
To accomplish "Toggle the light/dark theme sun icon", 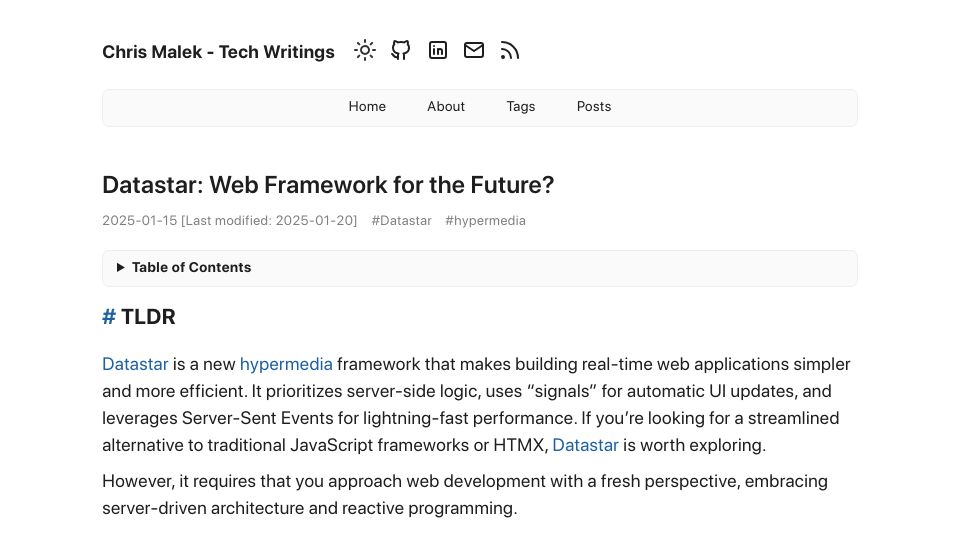I will tap(364, 50).
